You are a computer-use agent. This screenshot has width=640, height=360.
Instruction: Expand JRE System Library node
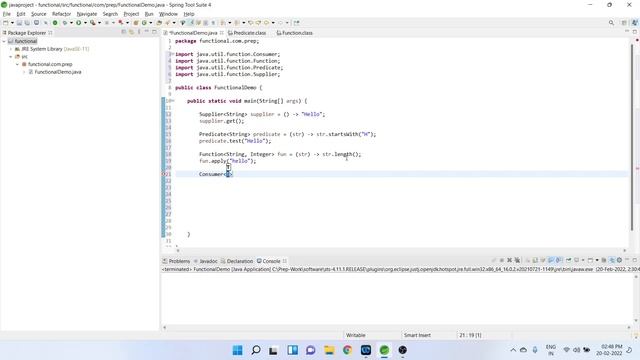(11, 49)
